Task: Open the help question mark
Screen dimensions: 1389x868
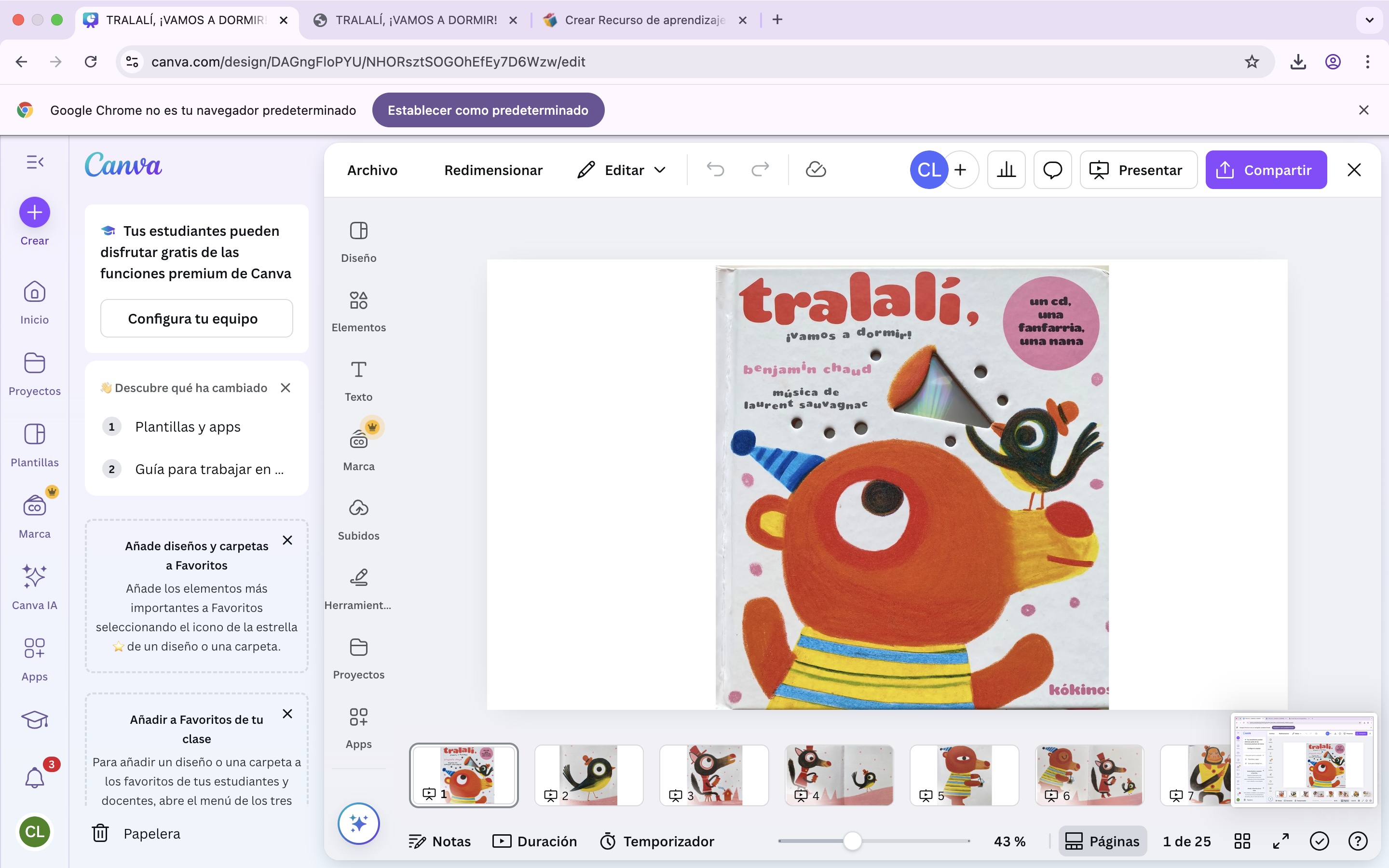Action: [1358, 841]
